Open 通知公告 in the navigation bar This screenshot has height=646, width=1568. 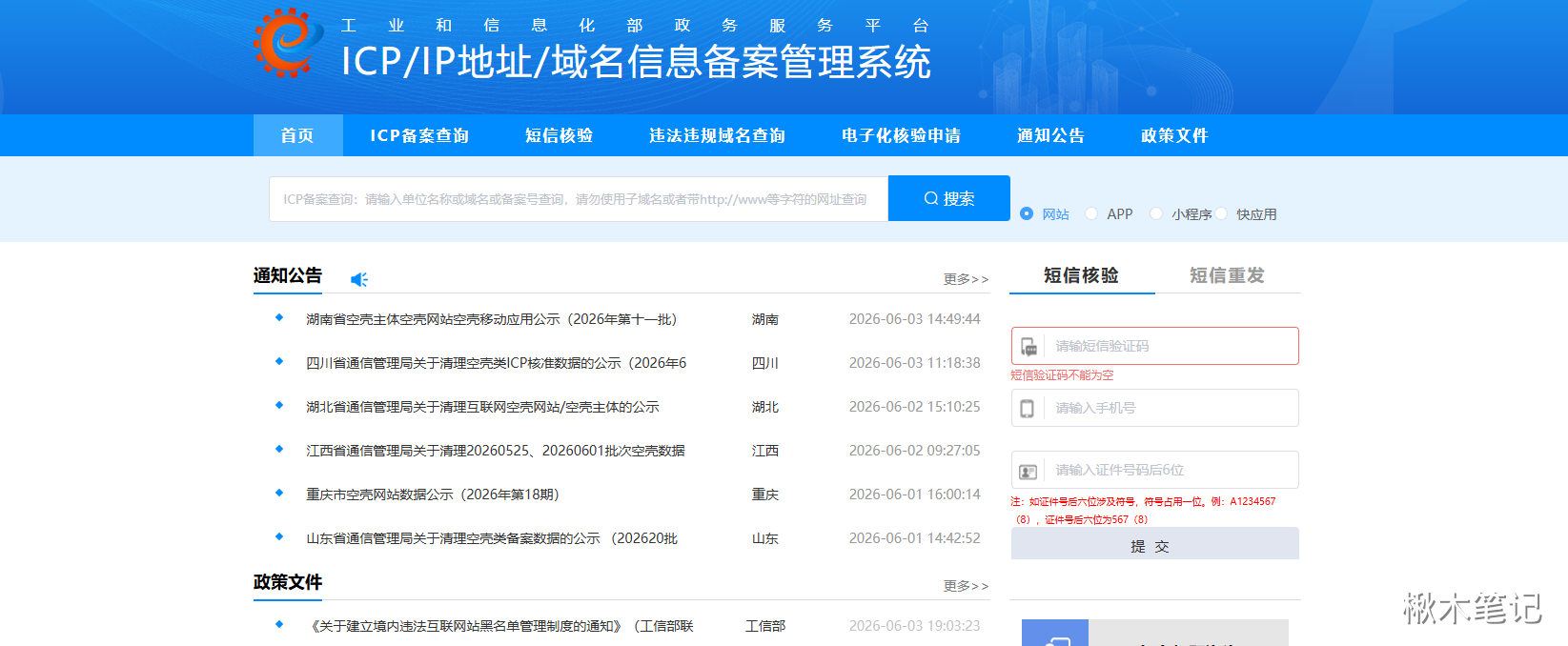point(1050,135)
